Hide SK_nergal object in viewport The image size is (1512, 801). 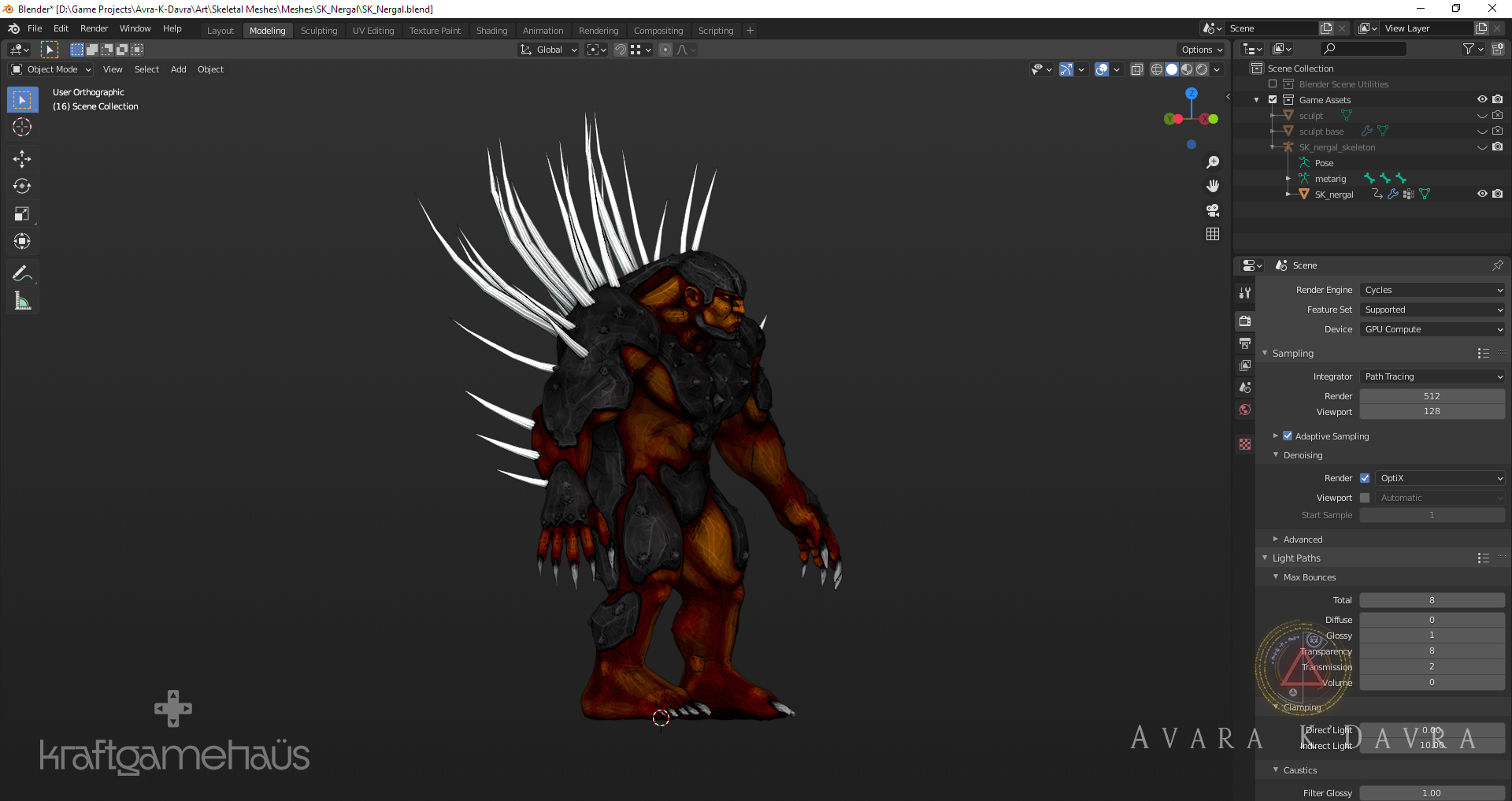(1482, 194)
